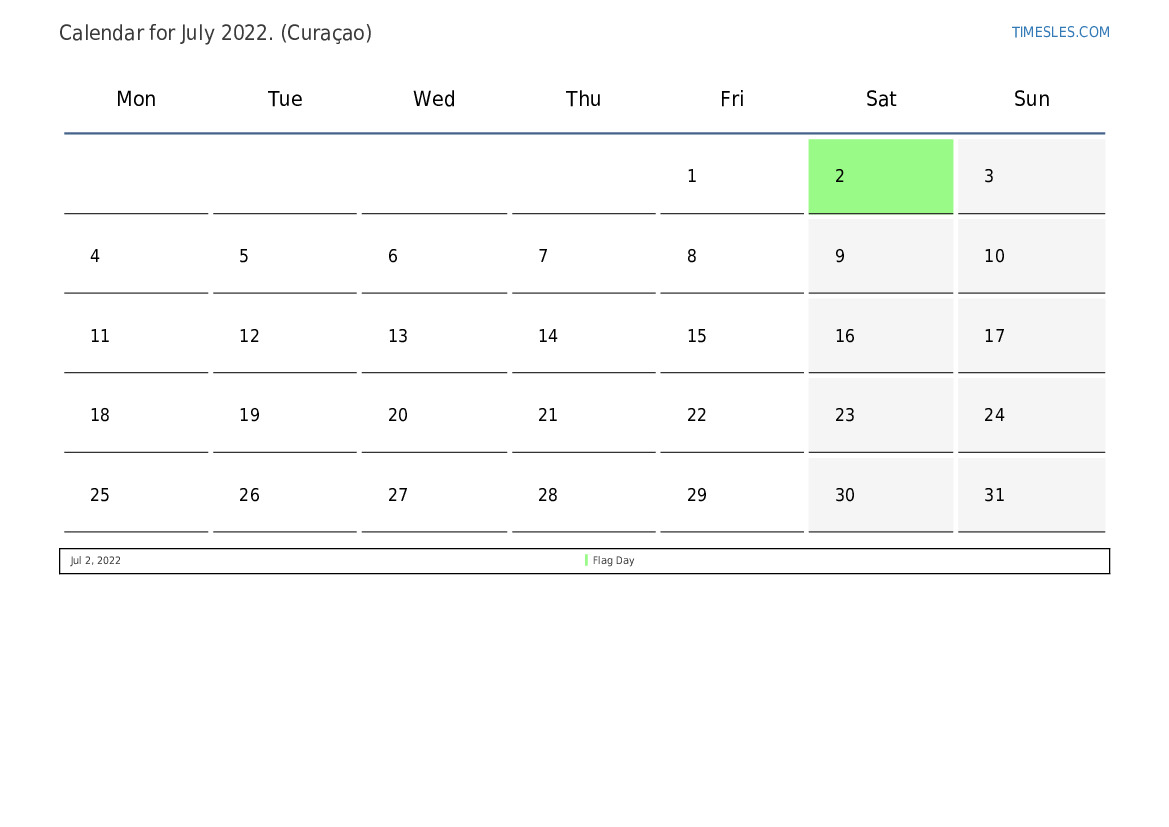Screen dimensions: 1169x827
Task: Click the green Flag Day legend marker
Action: (x=586, y=560)
